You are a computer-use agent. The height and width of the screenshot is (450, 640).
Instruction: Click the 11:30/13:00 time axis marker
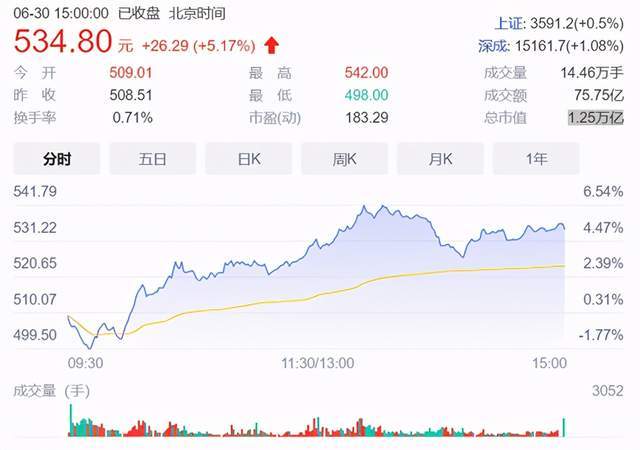(x=318, y=363)
